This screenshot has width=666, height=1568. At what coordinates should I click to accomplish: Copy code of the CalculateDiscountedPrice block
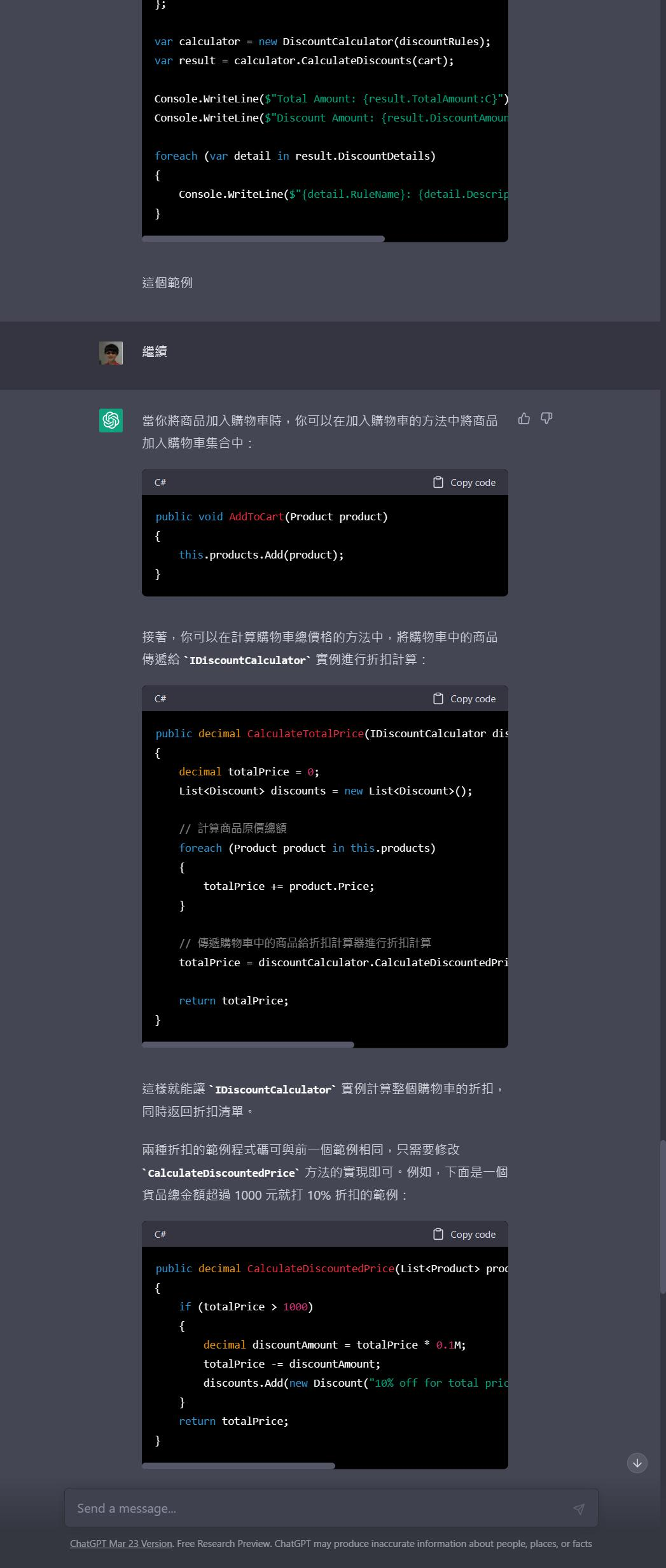464,1234
